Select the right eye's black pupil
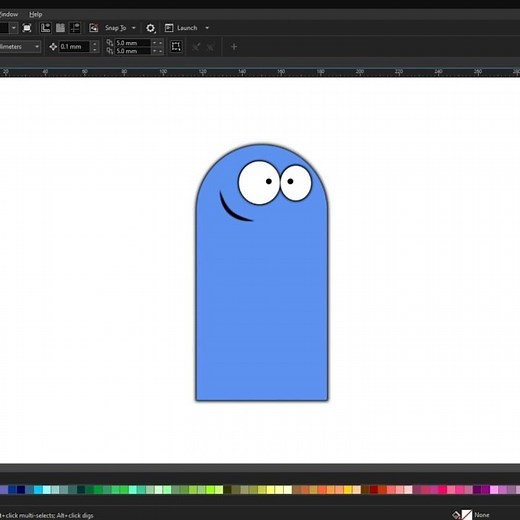The width and height of the screenshot is (520, 520). click(x=290, y=181)
